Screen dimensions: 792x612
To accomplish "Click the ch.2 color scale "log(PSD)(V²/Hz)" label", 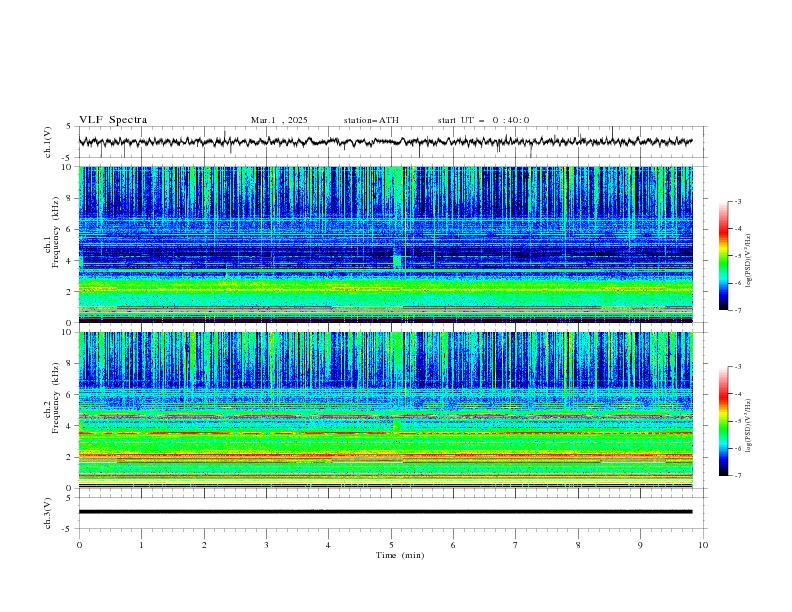I will pyautogui.click(x=749, y=425).
